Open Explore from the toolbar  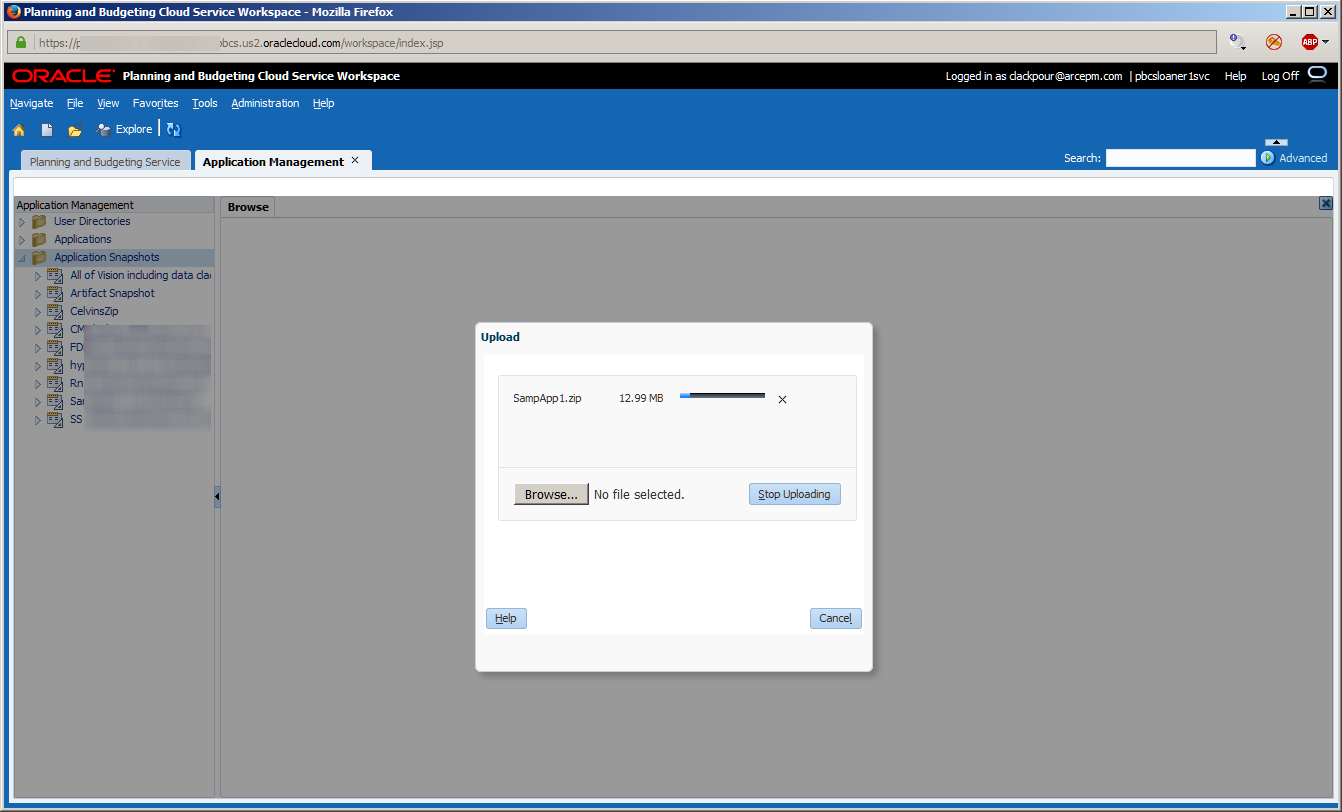[125, 129]
